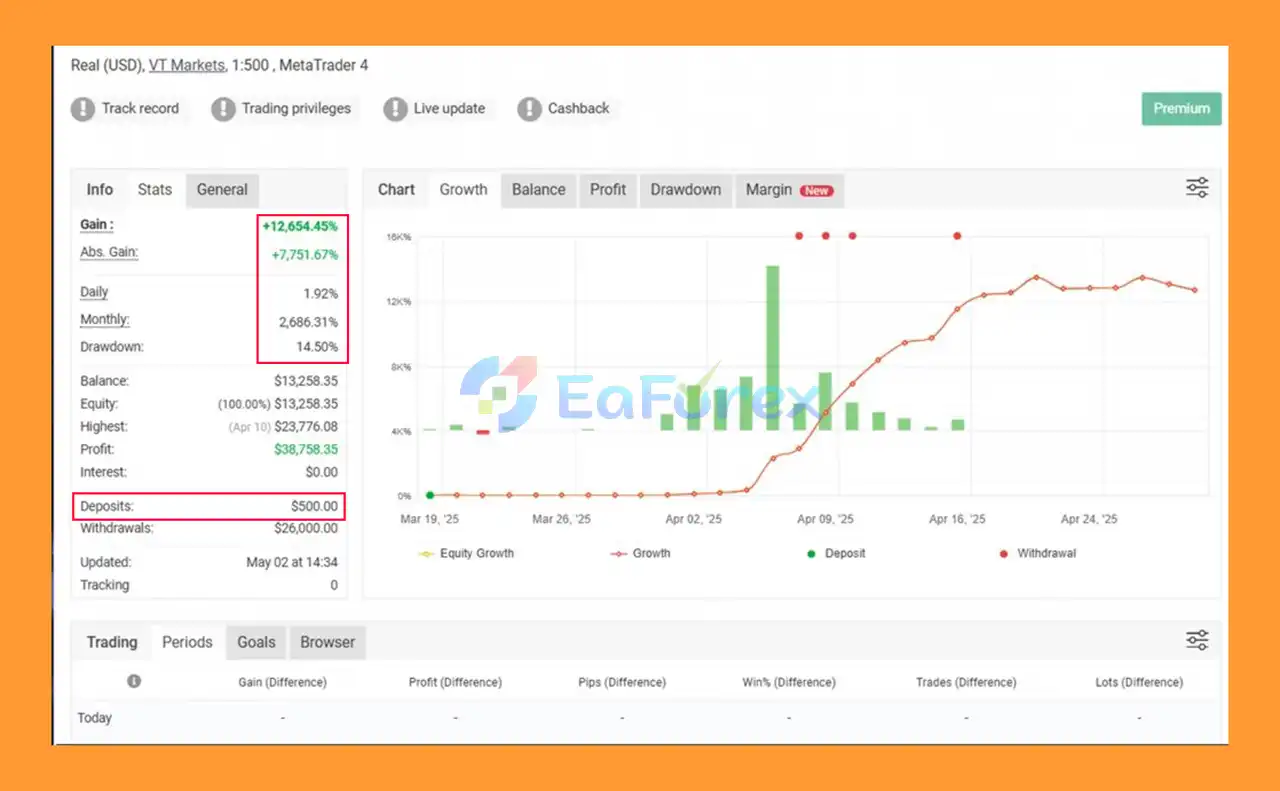Click the Trading privileges exclamation icon
The width and height of the screenshot is (1280, 791).
(x=223, y=109)
